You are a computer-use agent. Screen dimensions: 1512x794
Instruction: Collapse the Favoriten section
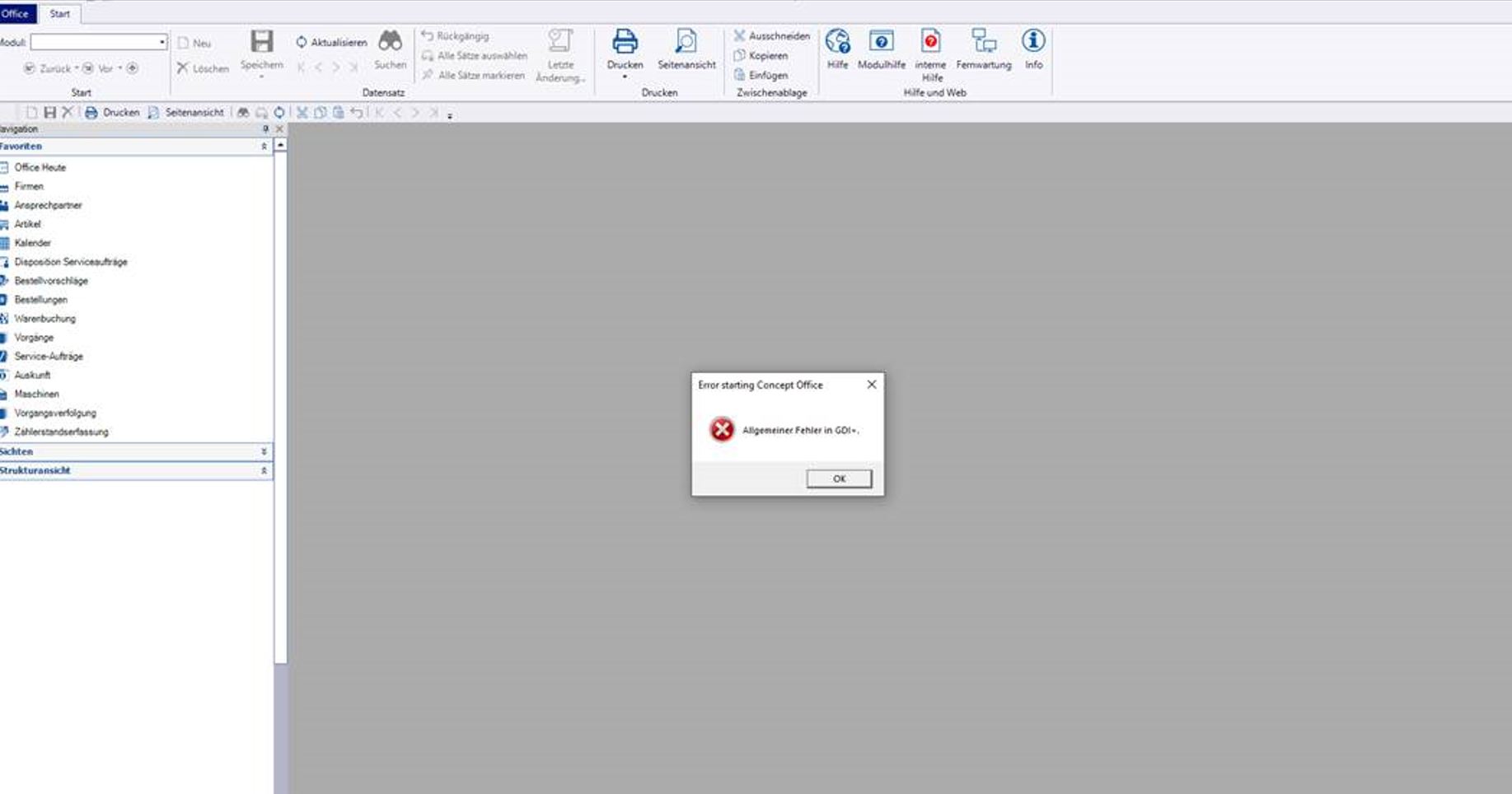[x=264, y=147]
